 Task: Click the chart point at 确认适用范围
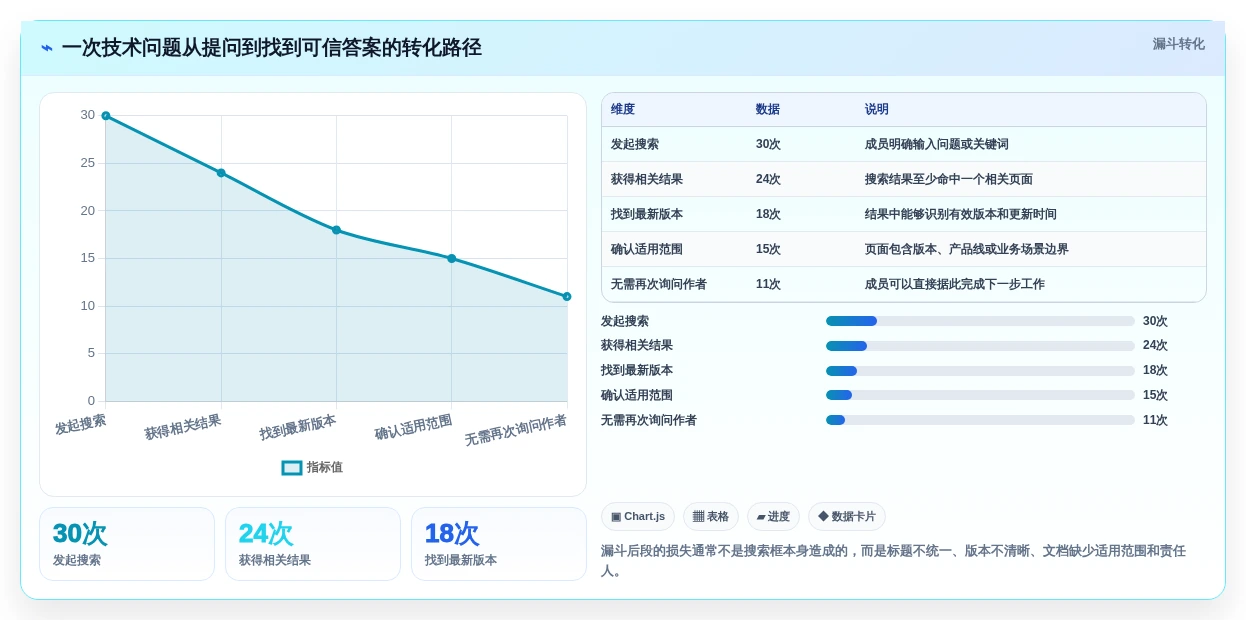click(451, 258)
